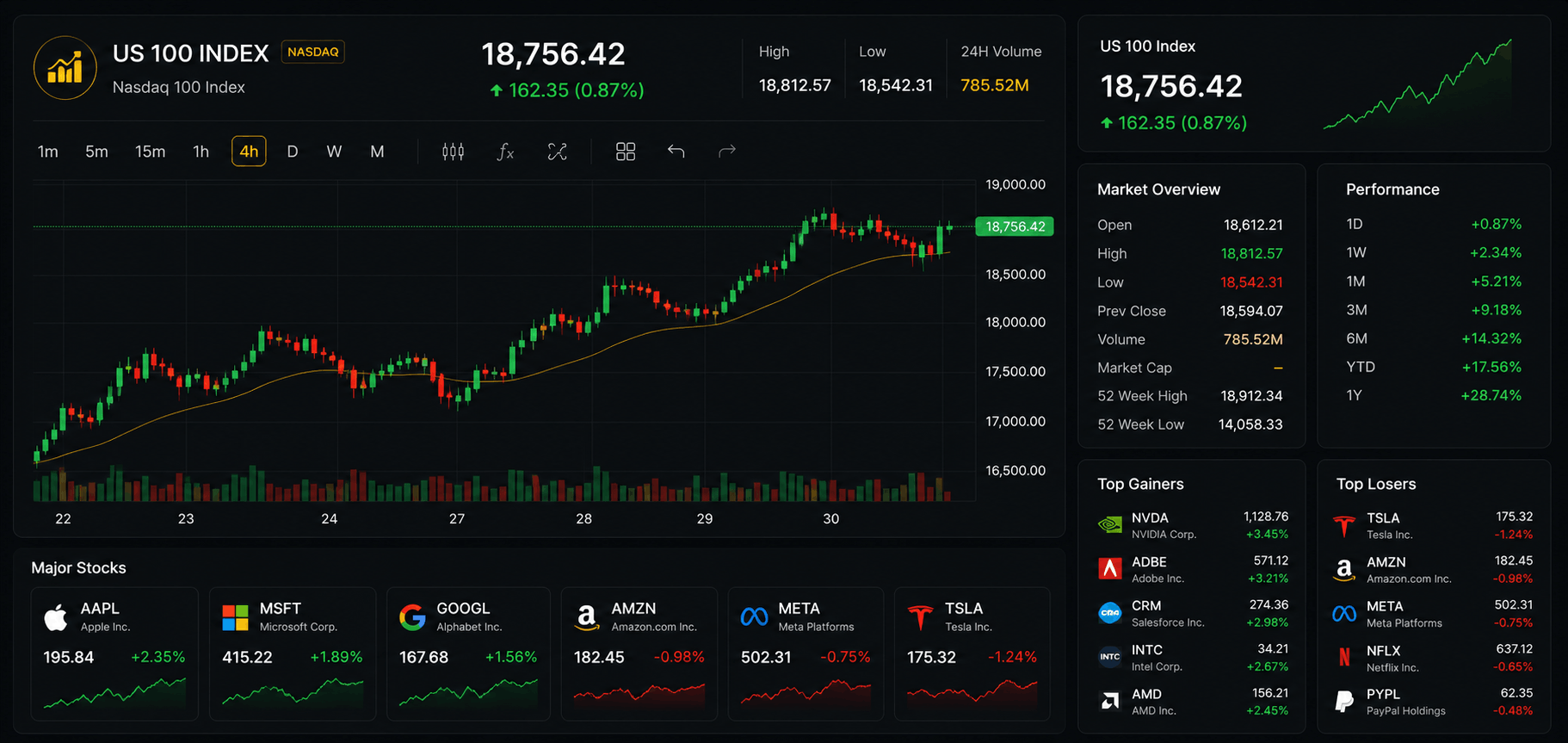Viewport: 1568px width, 743px height.
Task: Click the US 100 Index chart logo icon
Action: (x=65, y=68)
